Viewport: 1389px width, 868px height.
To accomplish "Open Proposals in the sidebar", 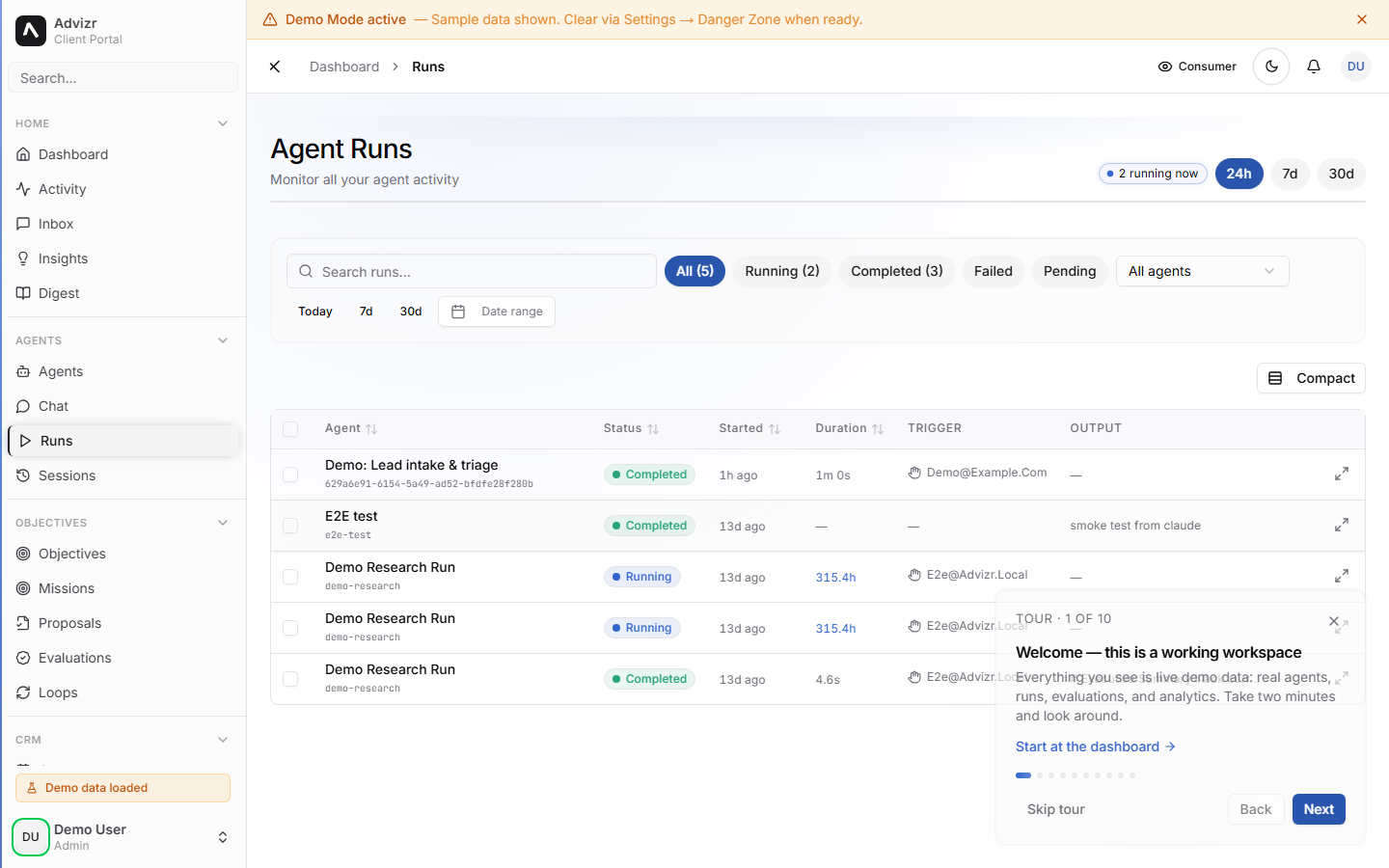I will pos(123,623).
